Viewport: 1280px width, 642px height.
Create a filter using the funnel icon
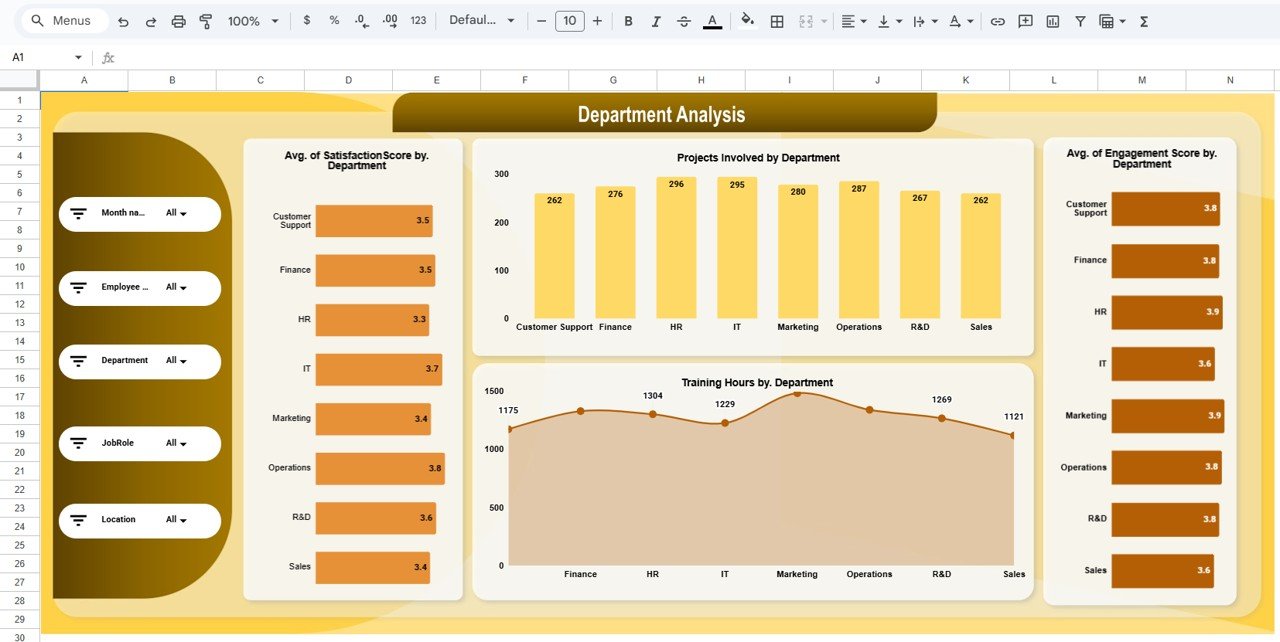pyautogui.click(x=1079, y=20)
